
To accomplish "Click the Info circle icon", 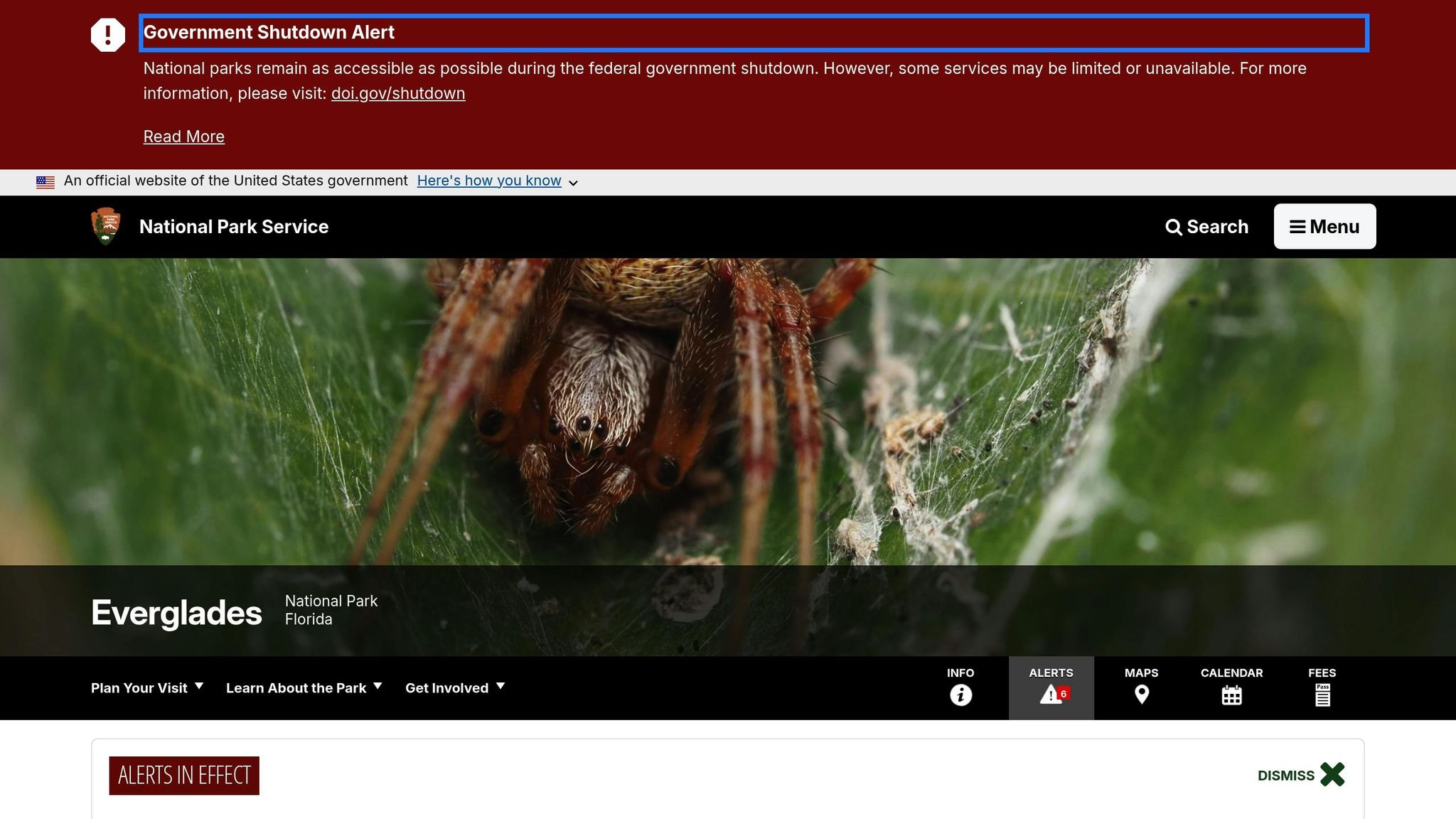I will coord(960,695).
